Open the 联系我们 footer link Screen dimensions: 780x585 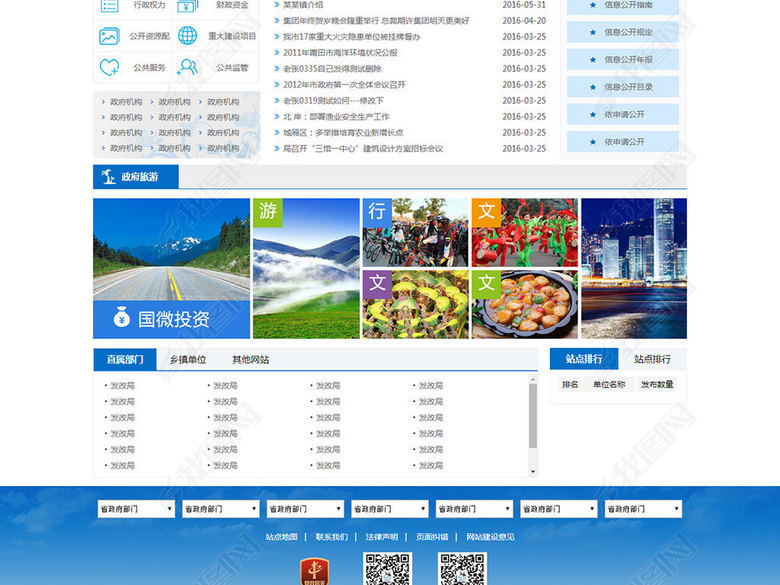[332, 537]
